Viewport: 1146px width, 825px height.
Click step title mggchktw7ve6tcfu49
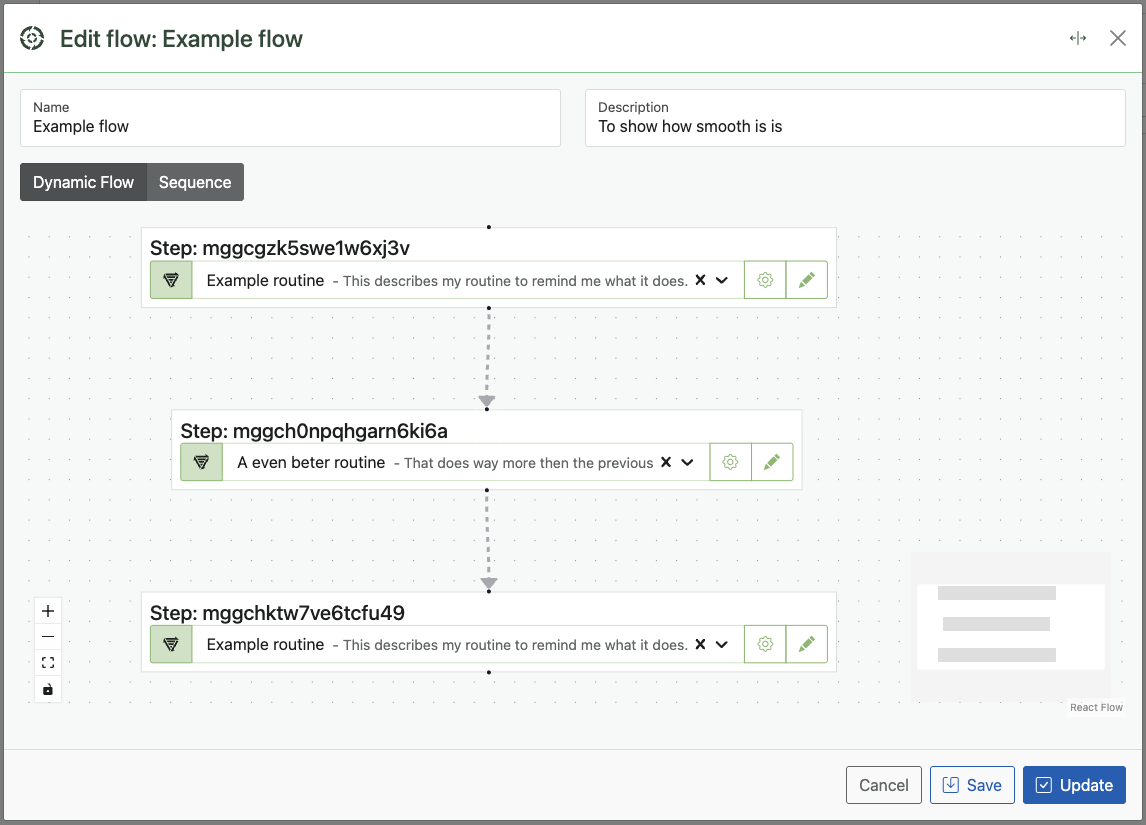click(278, 612)
